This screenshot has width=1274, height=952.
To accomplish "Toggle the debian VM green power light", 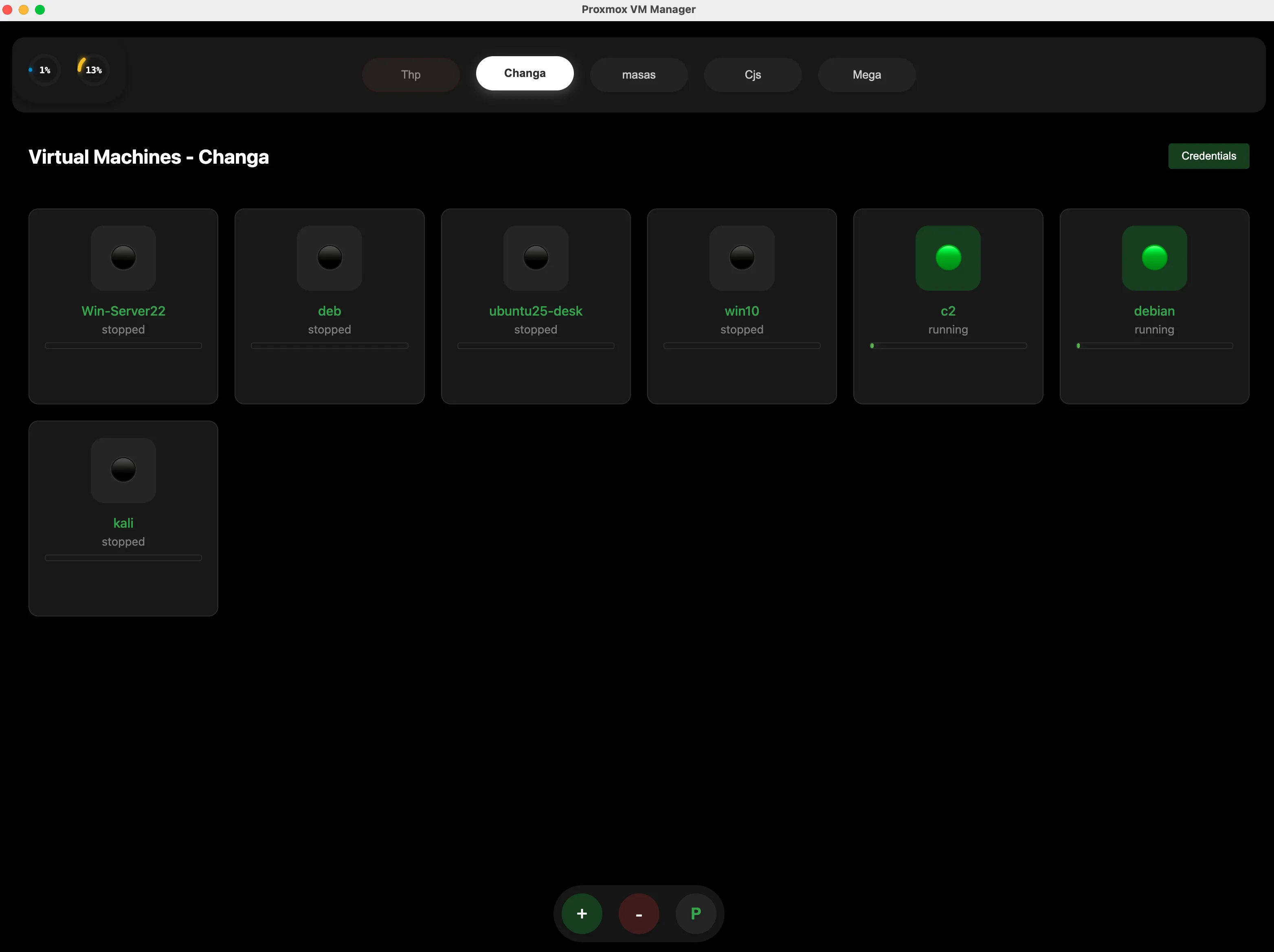I will coord(1154,257).
